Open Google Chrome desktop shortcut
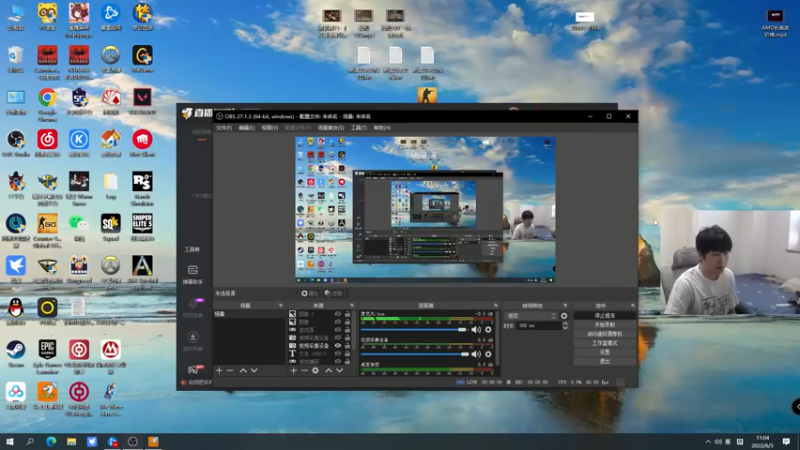800x450 pixels. click(x=47, y=98)
